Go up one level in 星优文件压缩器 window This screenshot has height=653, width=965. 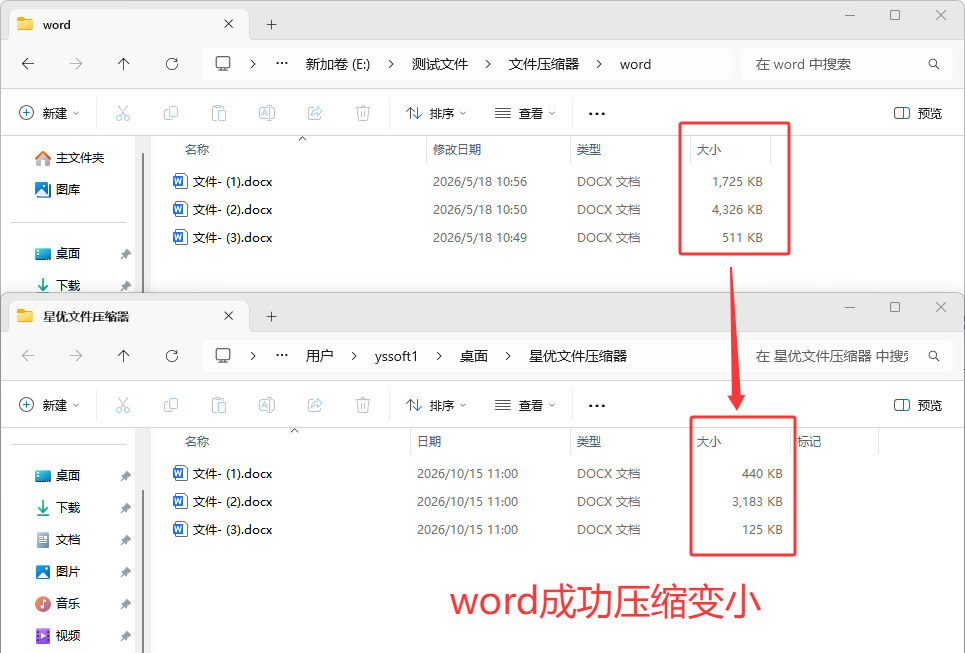point(124,356)
